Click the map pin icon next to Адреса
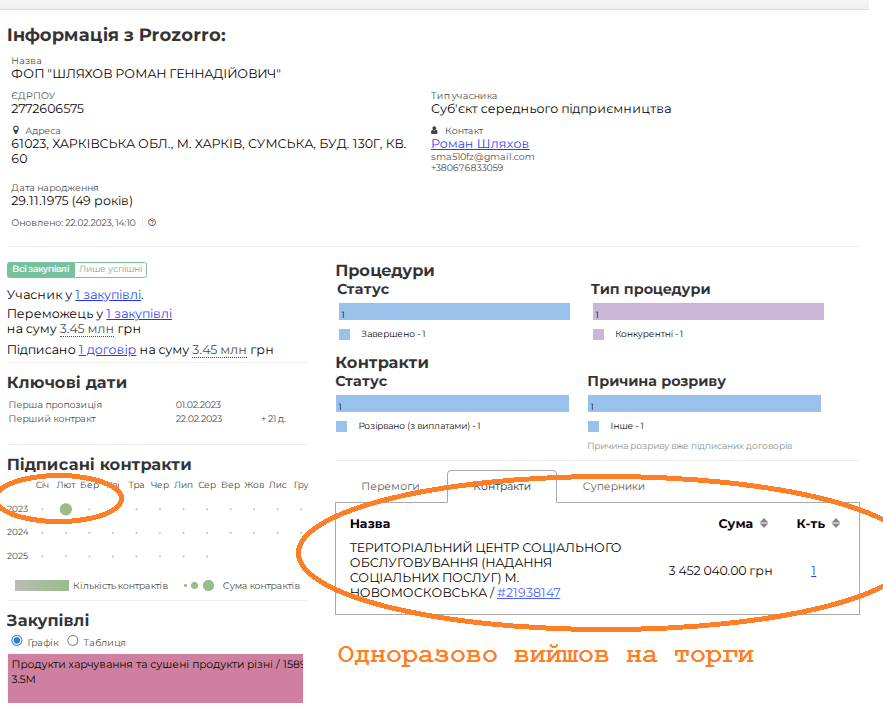The width and height of the screenshot is (883, 719). pyautogui.click(x=16, y=131)
